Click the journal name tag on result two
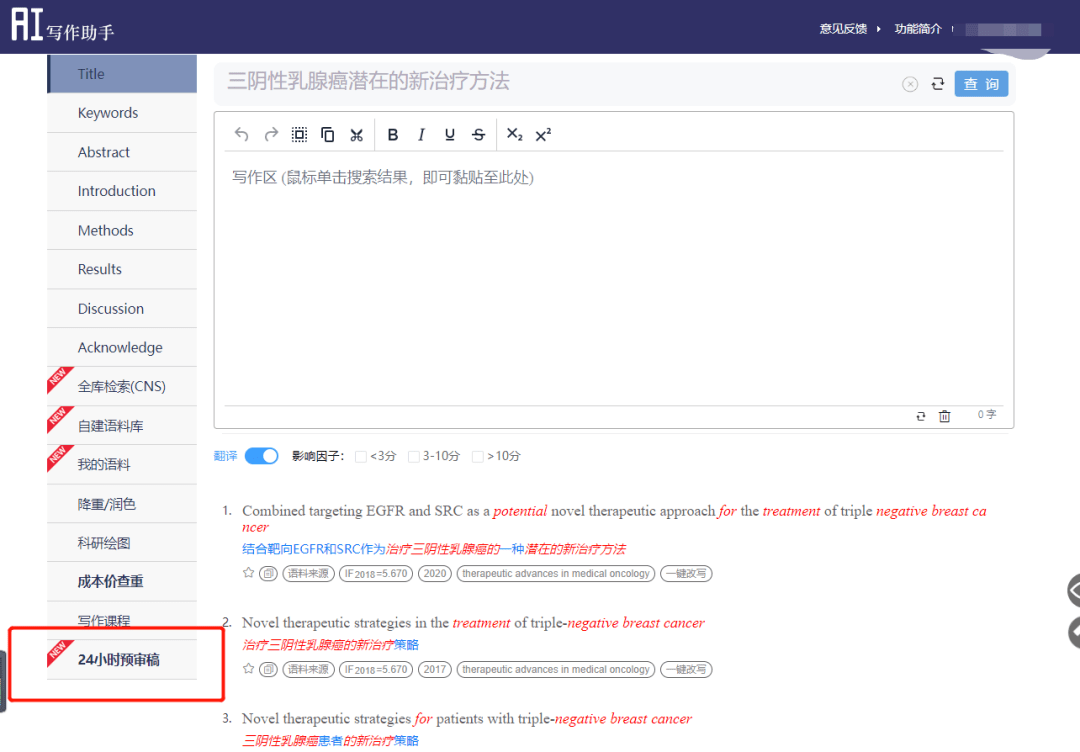1080x752 pixels. [x=555, y=669]
